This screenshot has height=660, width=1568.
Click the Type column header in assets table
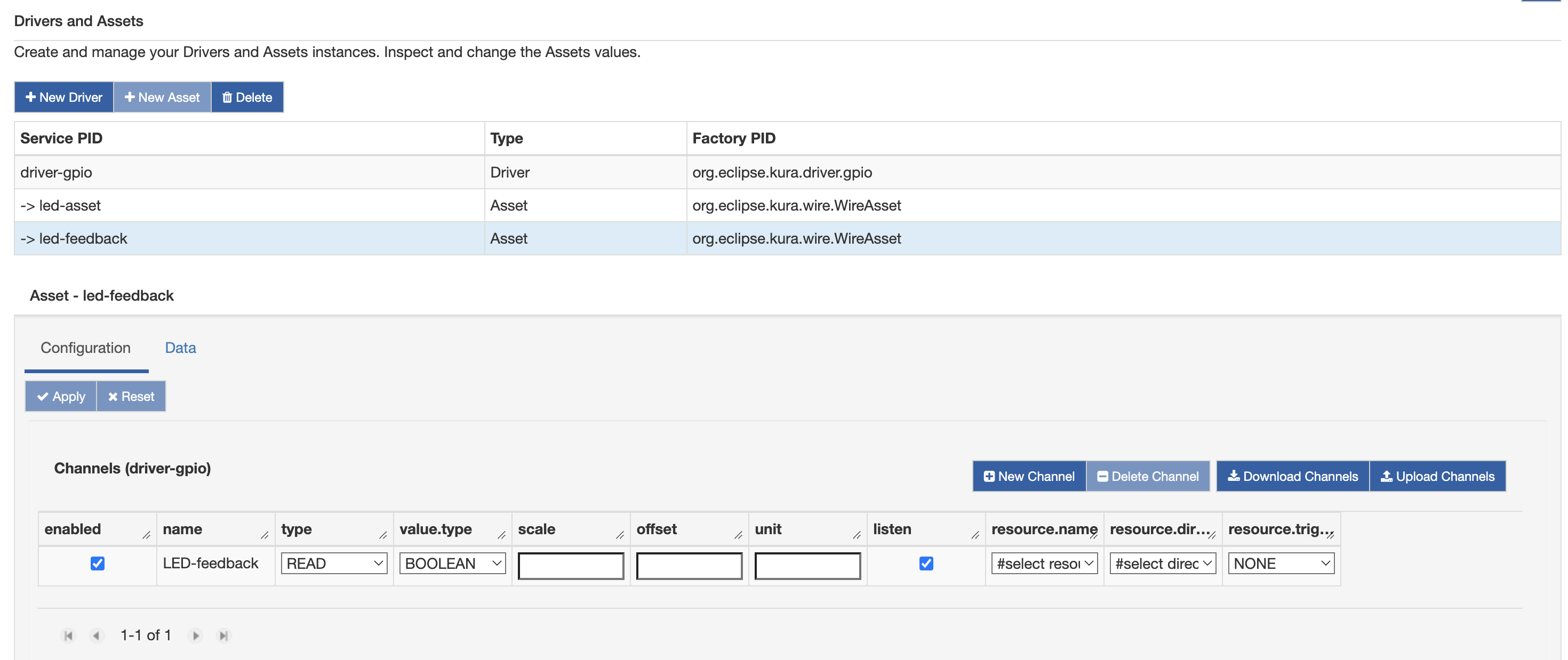(586, 139)
